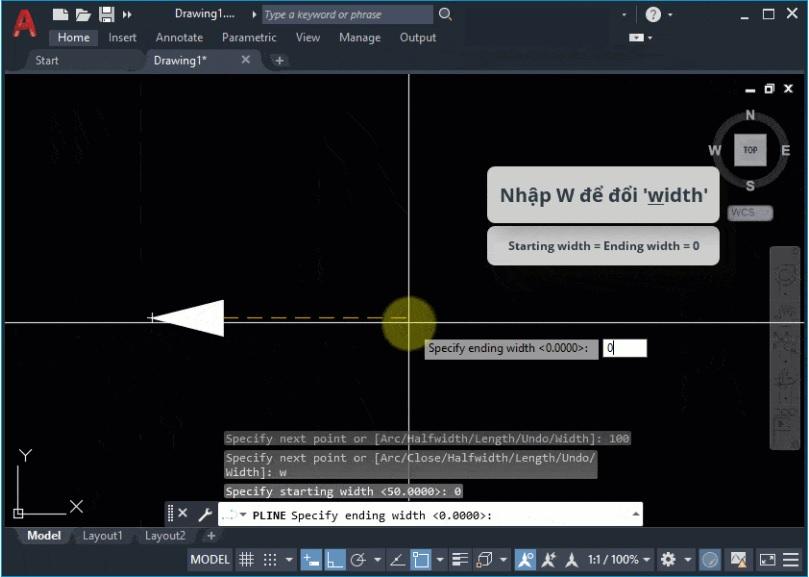Open the AutoCAD application menu logo
This screenshot has height=577, width=809.
click(x=25, y=23)
